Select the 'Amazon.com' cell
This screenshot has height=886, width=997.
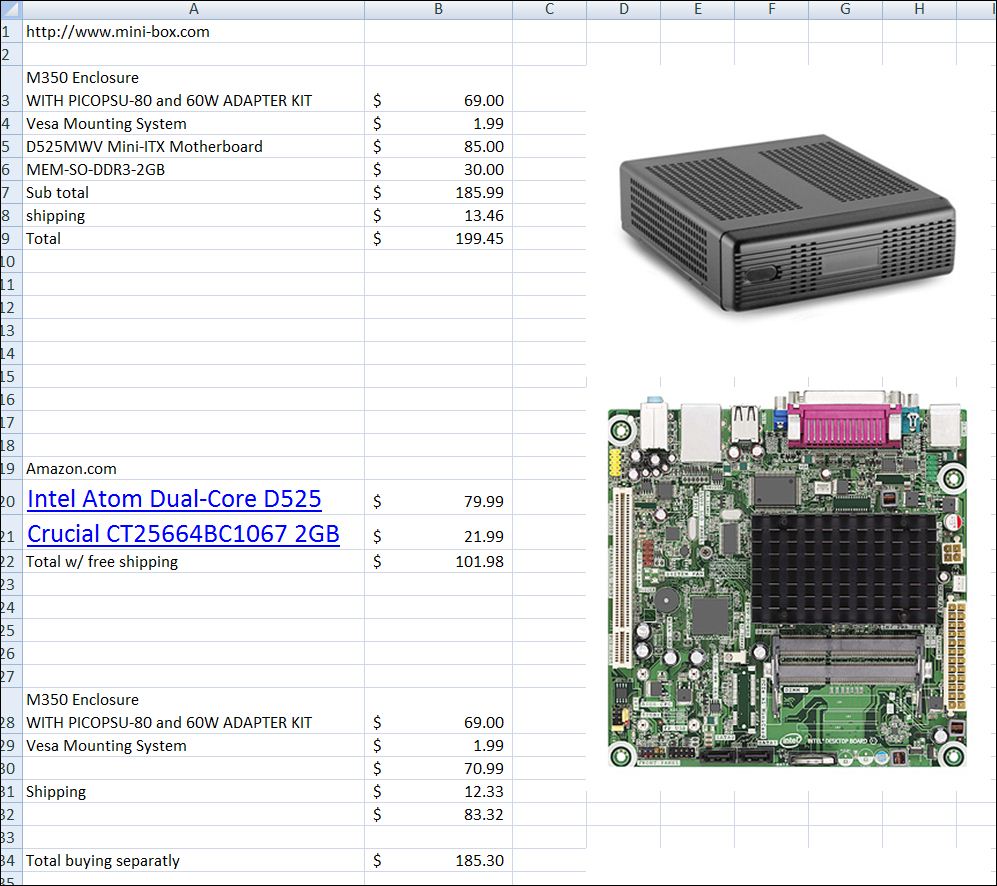[194, 468]
